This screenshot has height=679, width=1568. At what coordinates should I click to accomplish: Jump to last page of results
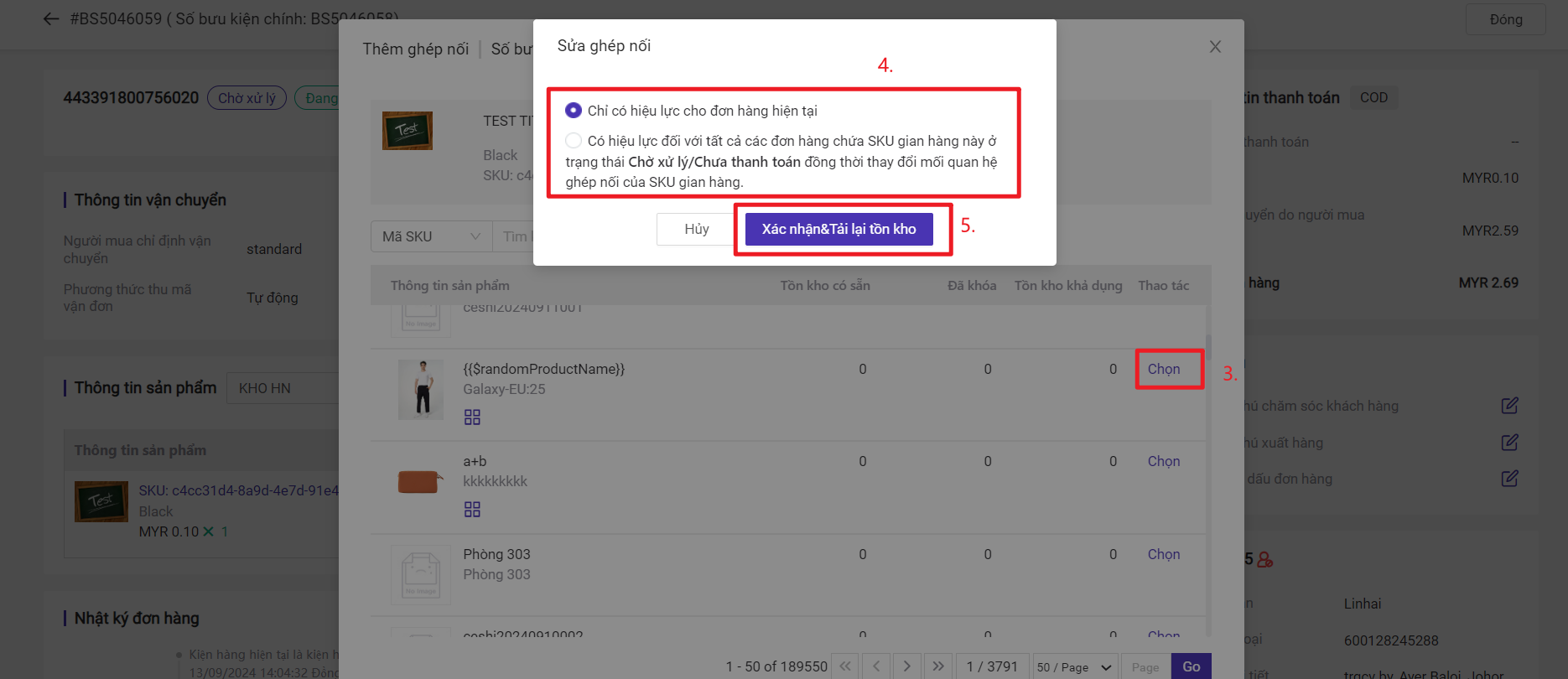click(x=938, y=666)
